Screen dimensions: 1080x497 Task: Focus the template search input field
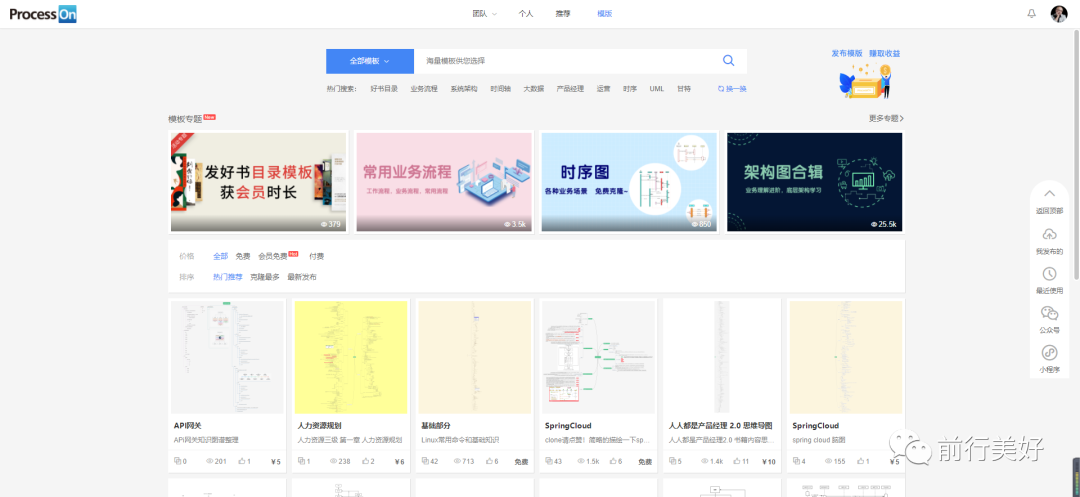click(565, 61)
